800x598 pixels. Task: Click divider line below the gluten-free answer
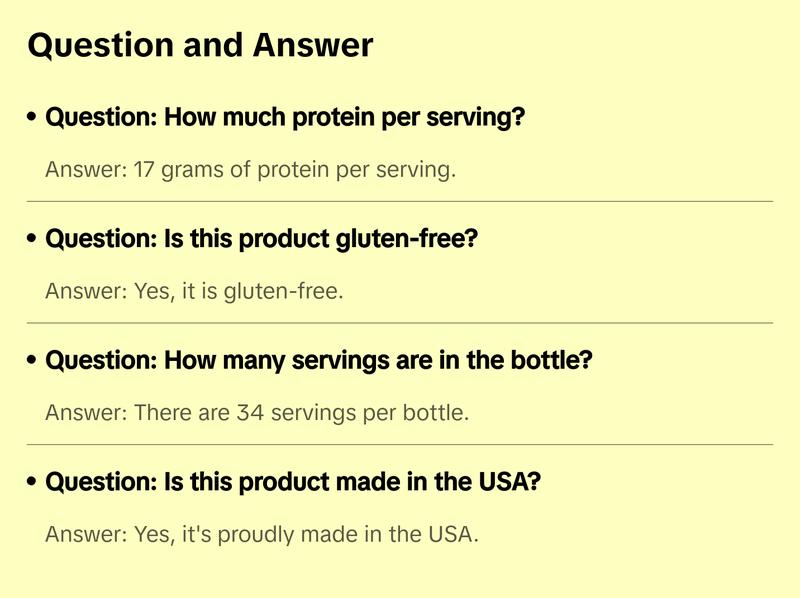(400, 323)
